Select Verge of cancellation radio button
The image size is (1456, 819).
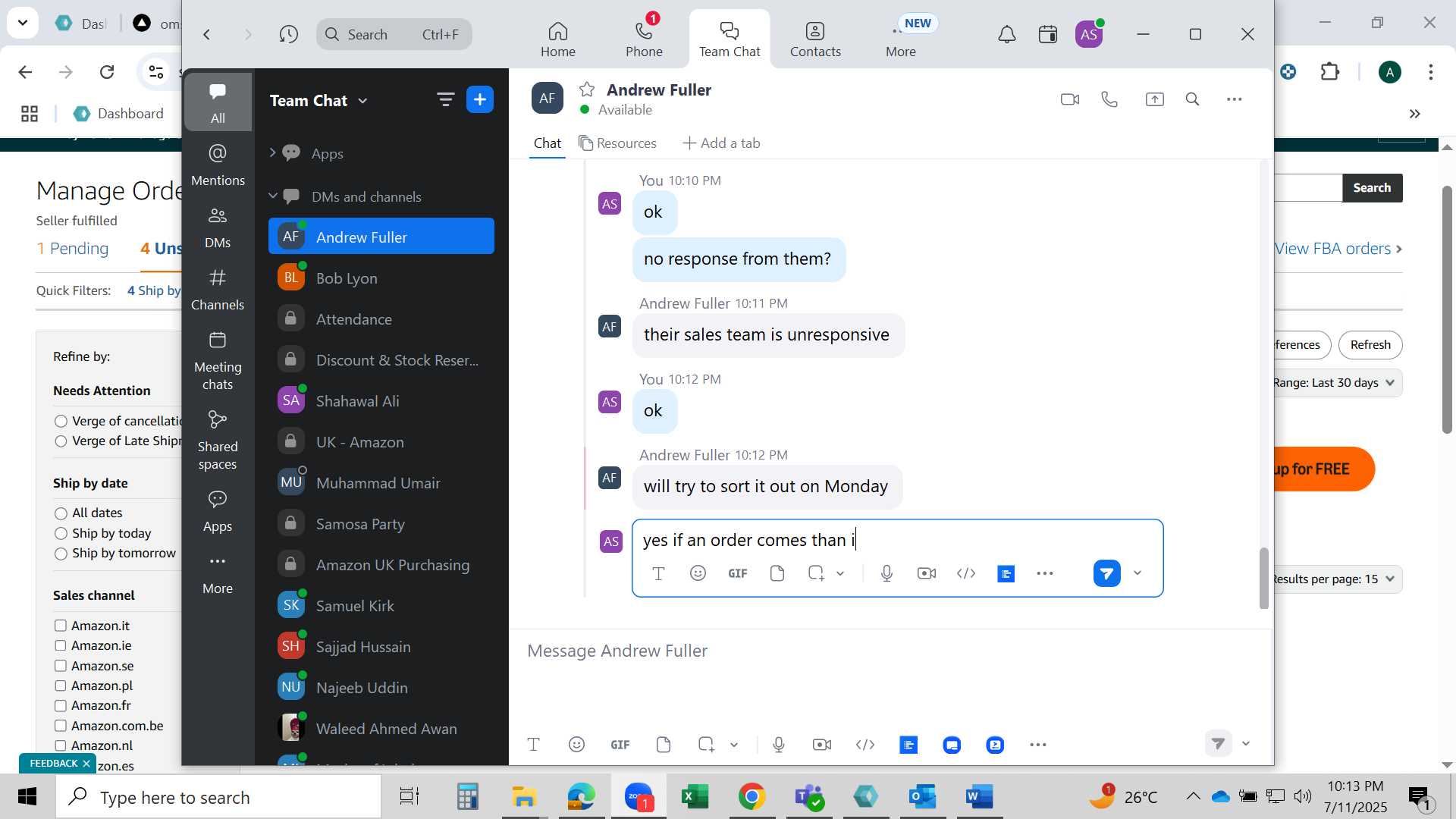(x=61, y=421)
